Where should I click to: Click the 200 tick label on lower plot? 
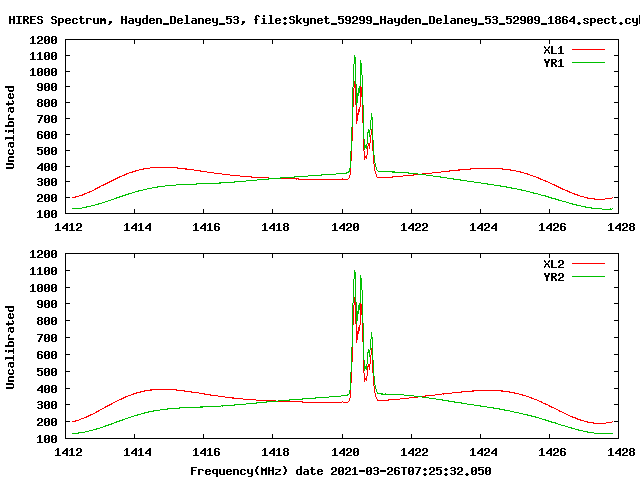click(x=47, y=422)
